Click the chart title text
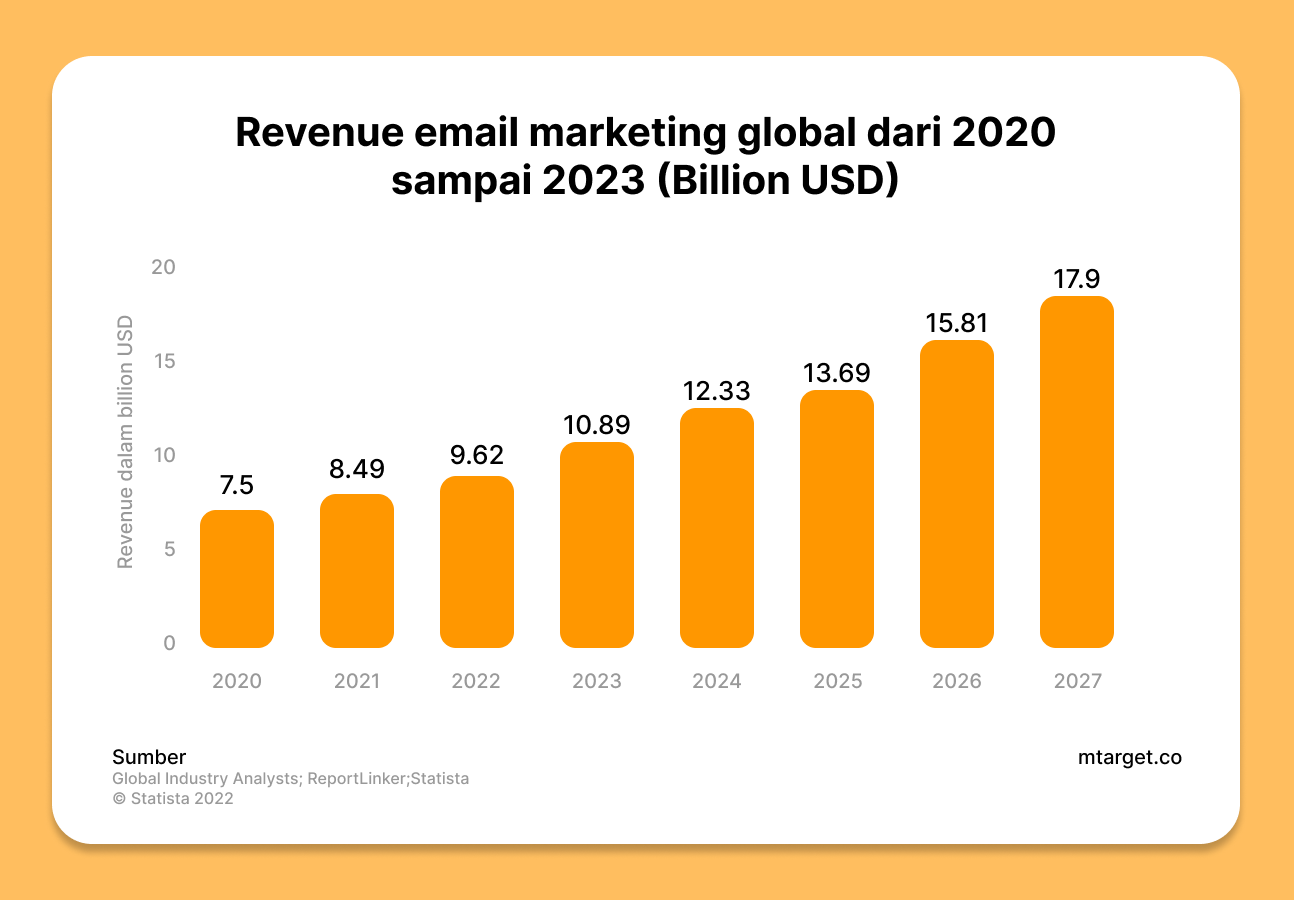Screen dimensions: 1294x900 click(646, 155)
